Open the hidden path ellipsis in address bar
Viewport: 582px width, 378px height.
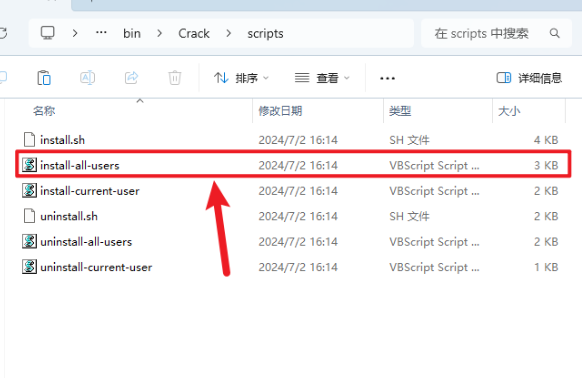point(101,33)
